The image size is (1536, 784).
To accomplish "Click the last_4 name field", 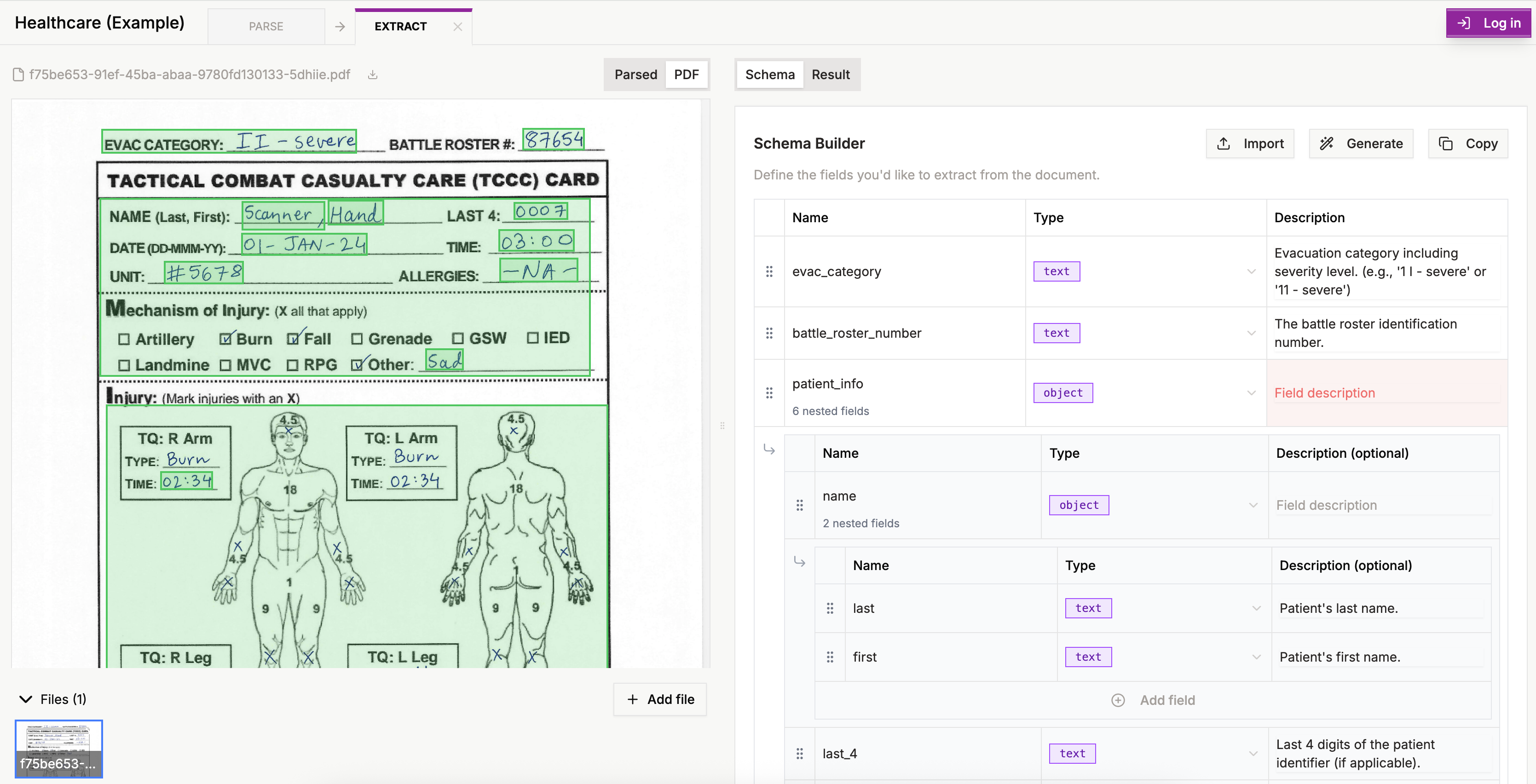I will coord(839,754).
